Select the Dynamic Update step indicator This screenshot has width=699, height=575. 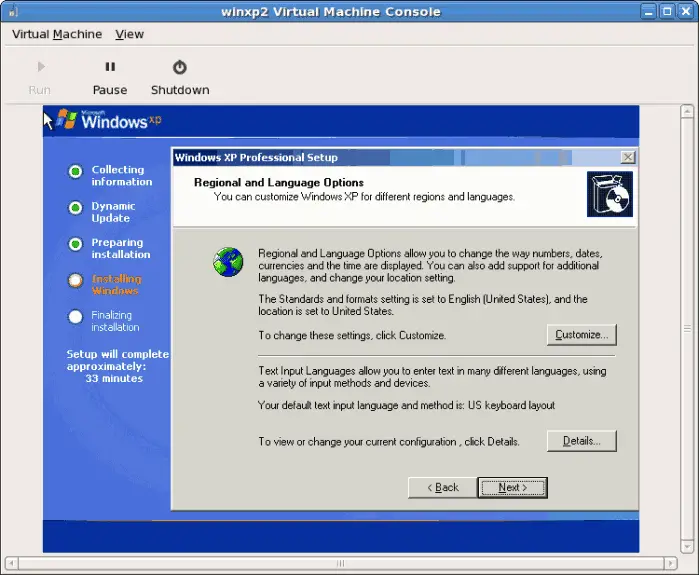pyautogui.click(x=75, y=208)
